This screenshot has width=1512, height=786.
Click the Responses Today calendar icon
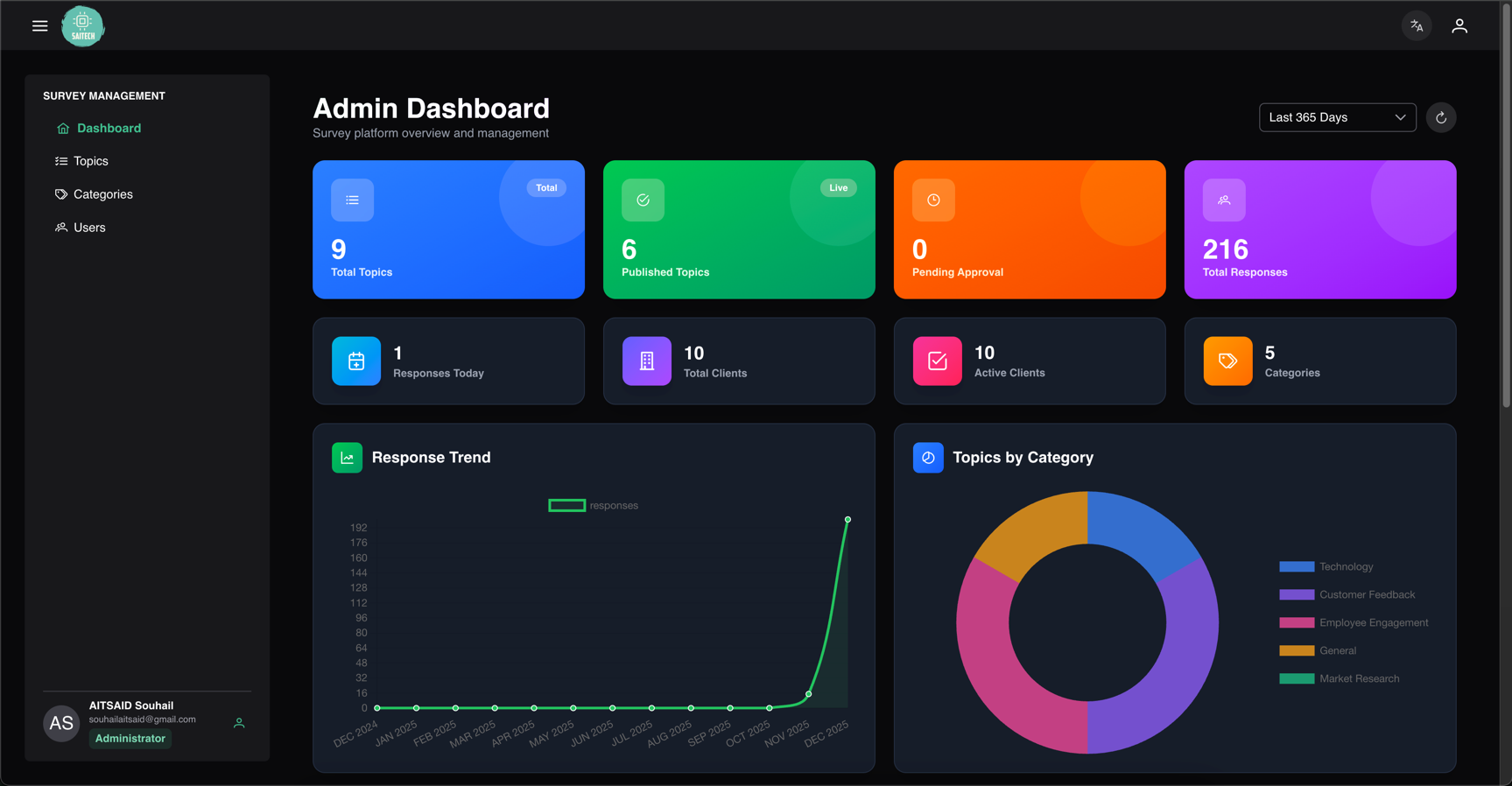click(x=356, y=361)
